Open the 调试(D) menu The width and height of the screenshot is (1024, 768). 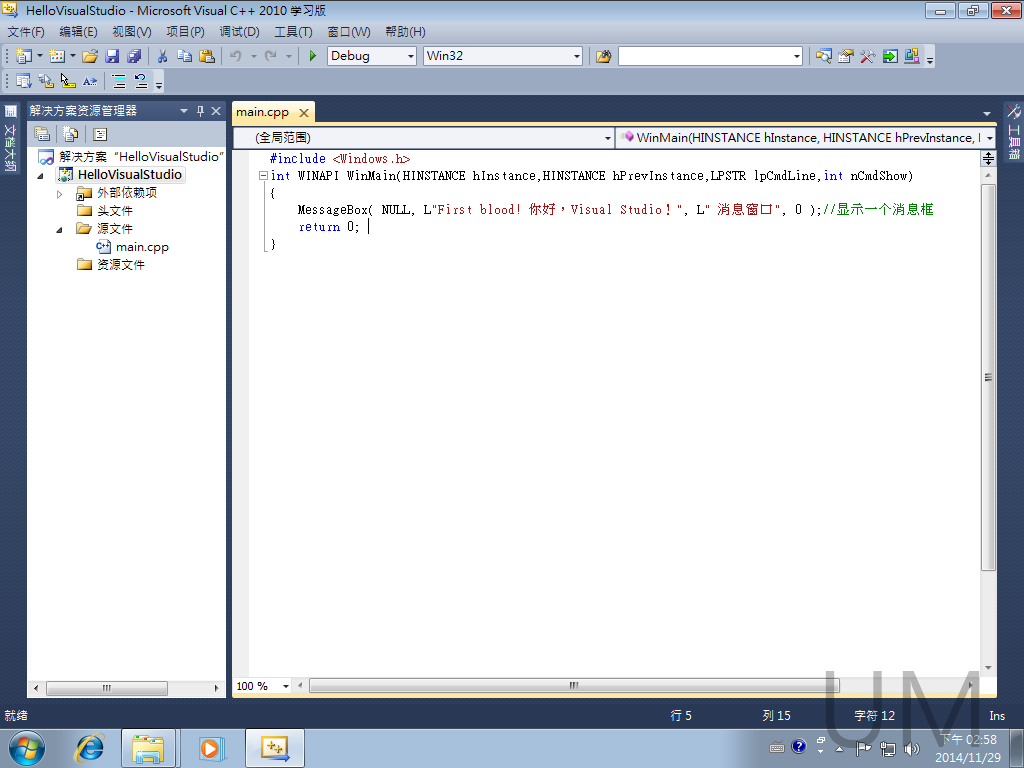[240, 31]
